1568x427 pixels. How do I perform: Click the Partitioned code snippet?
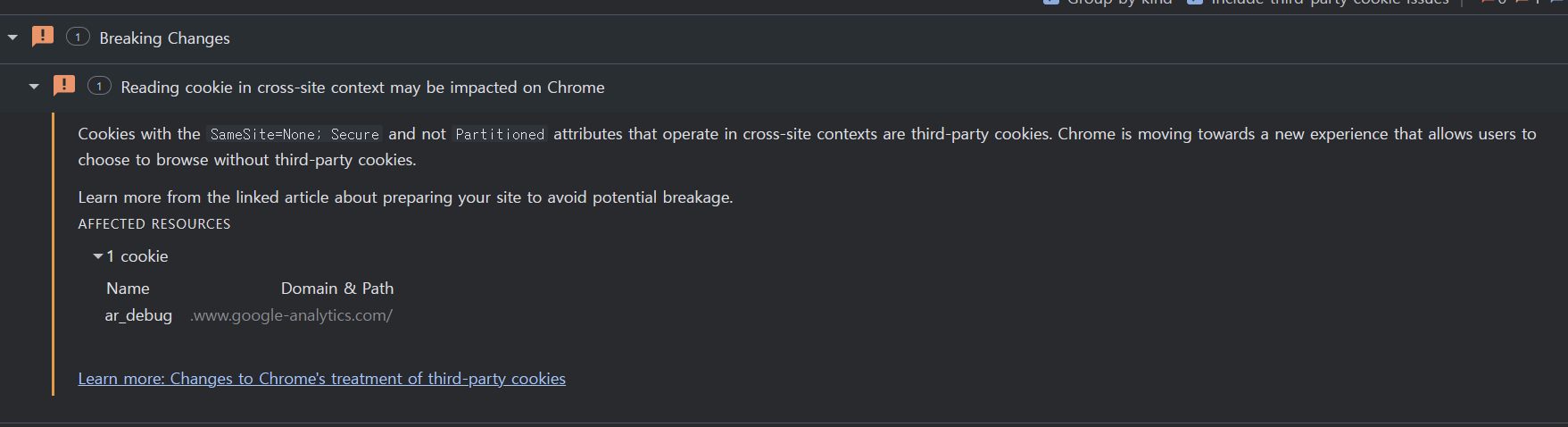pos(500,134)
